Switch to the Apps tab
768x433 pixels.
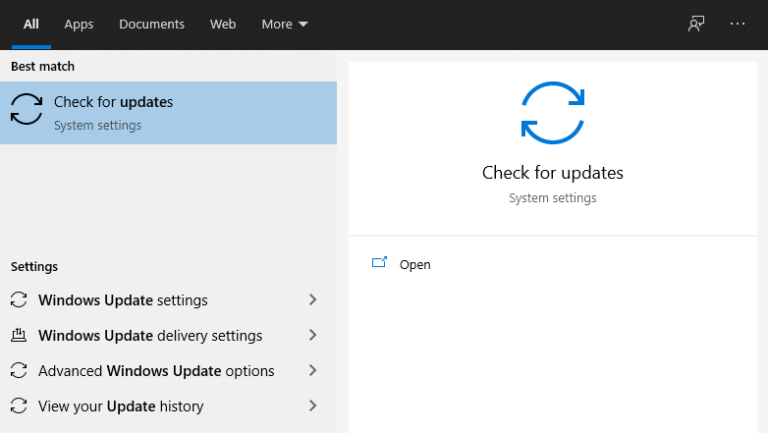click(79, 24)
